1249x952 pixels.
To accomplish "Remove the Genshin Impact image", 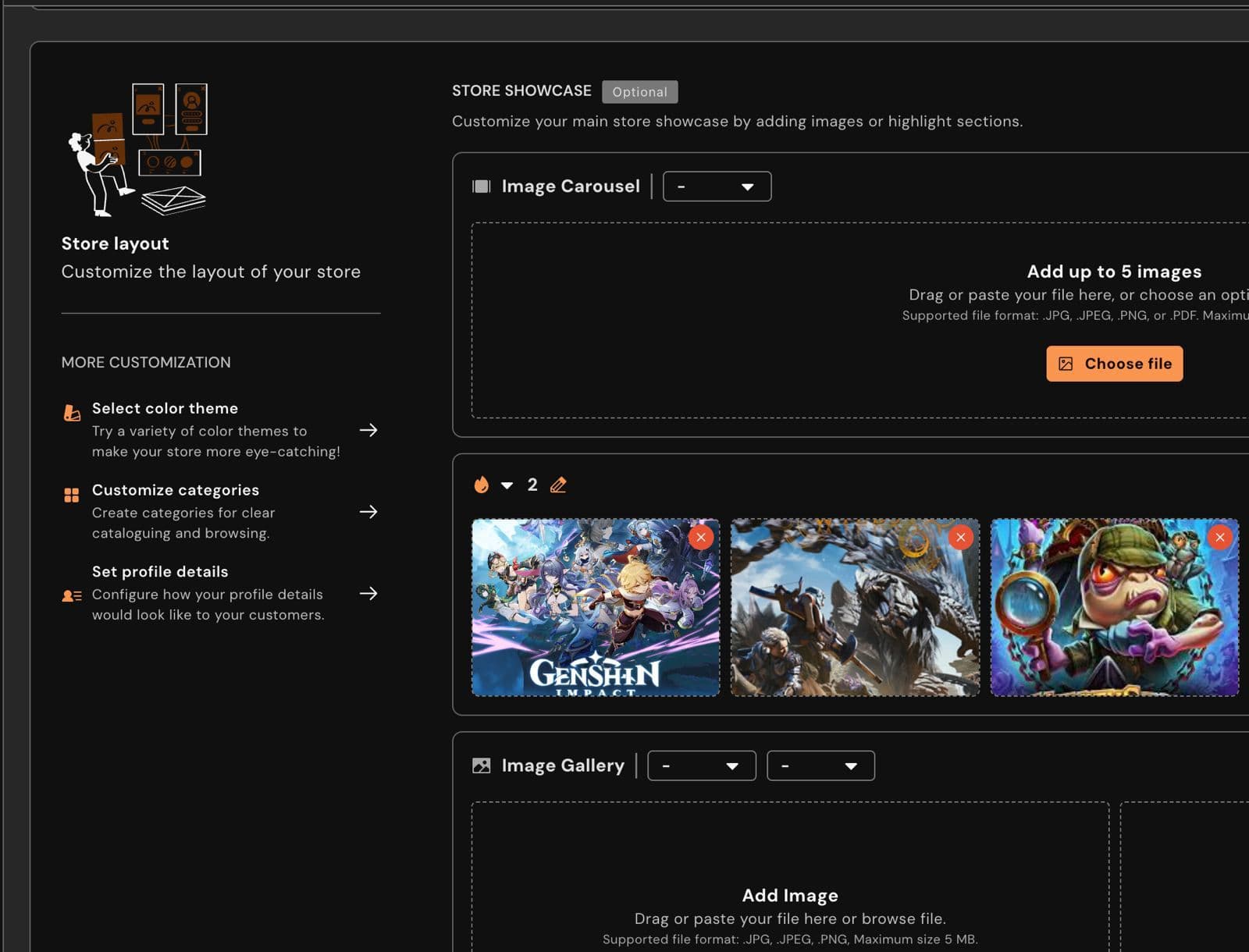I will click(700, 537).
